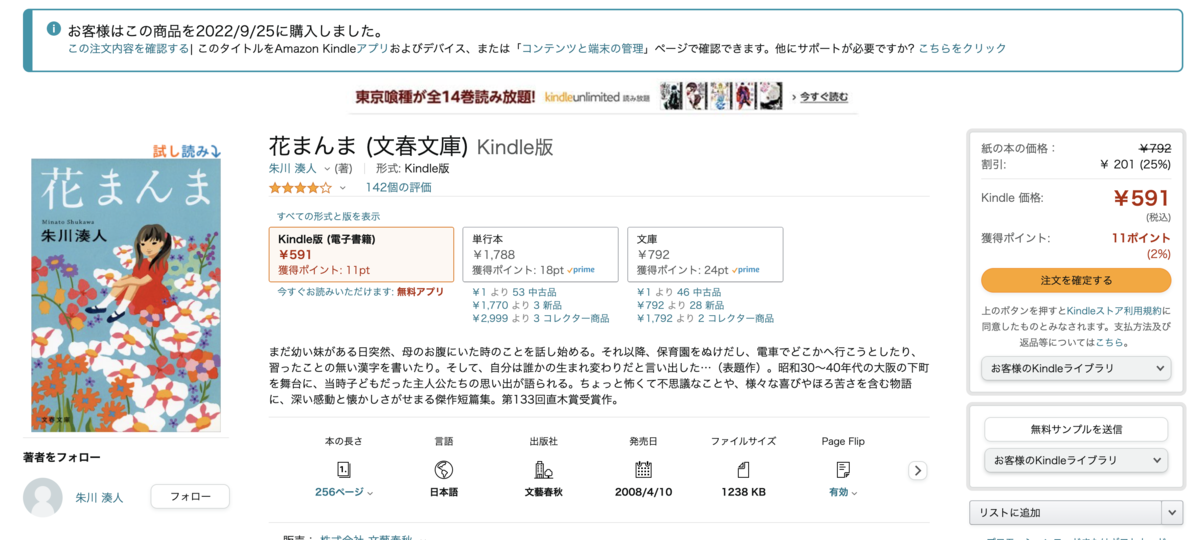Open delivery dropdown お客様のKindleライブラリ under order button
The image size is (1200, 540).
tap(1076, 368)
